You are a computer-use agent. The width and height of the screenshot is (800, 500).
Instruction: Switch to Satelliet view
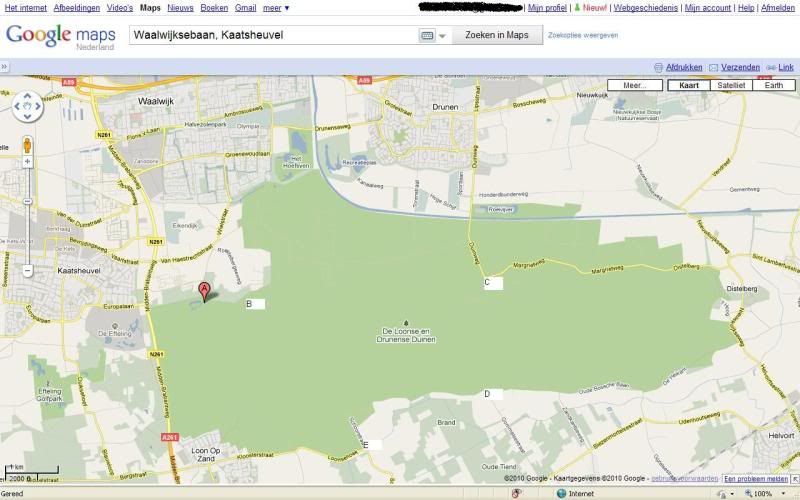731,85
